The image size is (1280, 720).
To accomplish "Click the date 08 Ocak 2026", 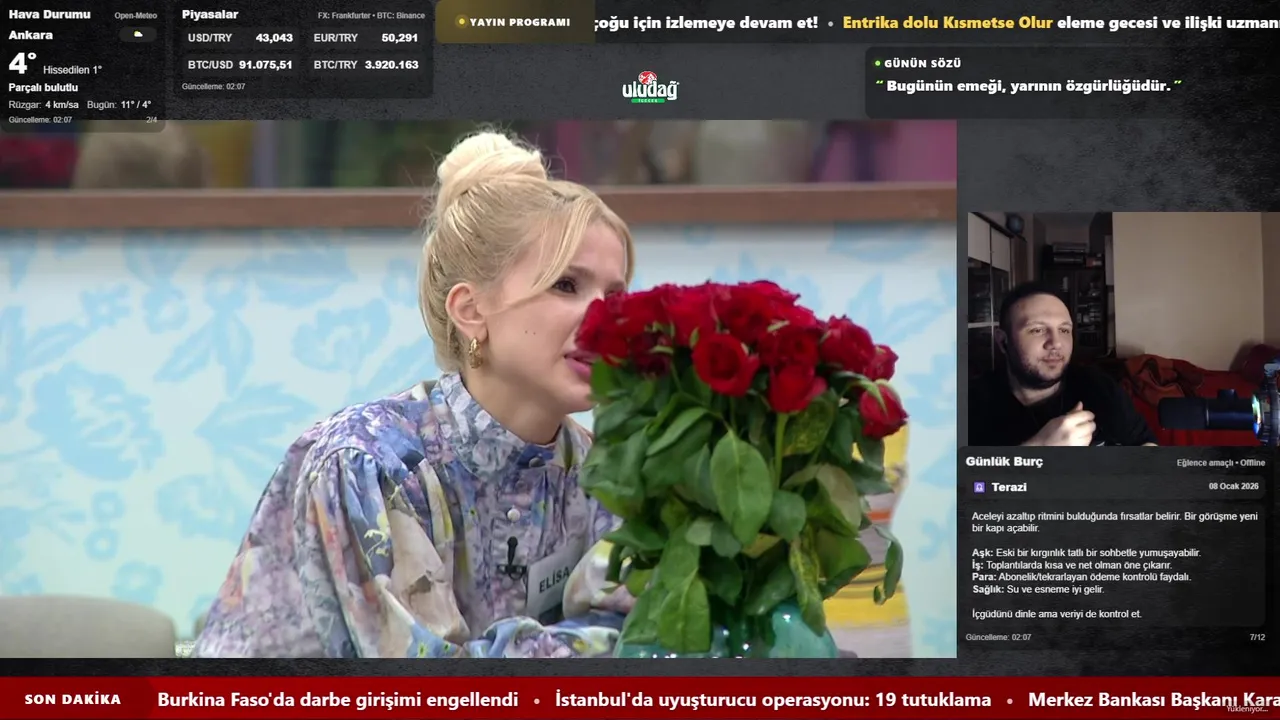I will [1233, 486].
